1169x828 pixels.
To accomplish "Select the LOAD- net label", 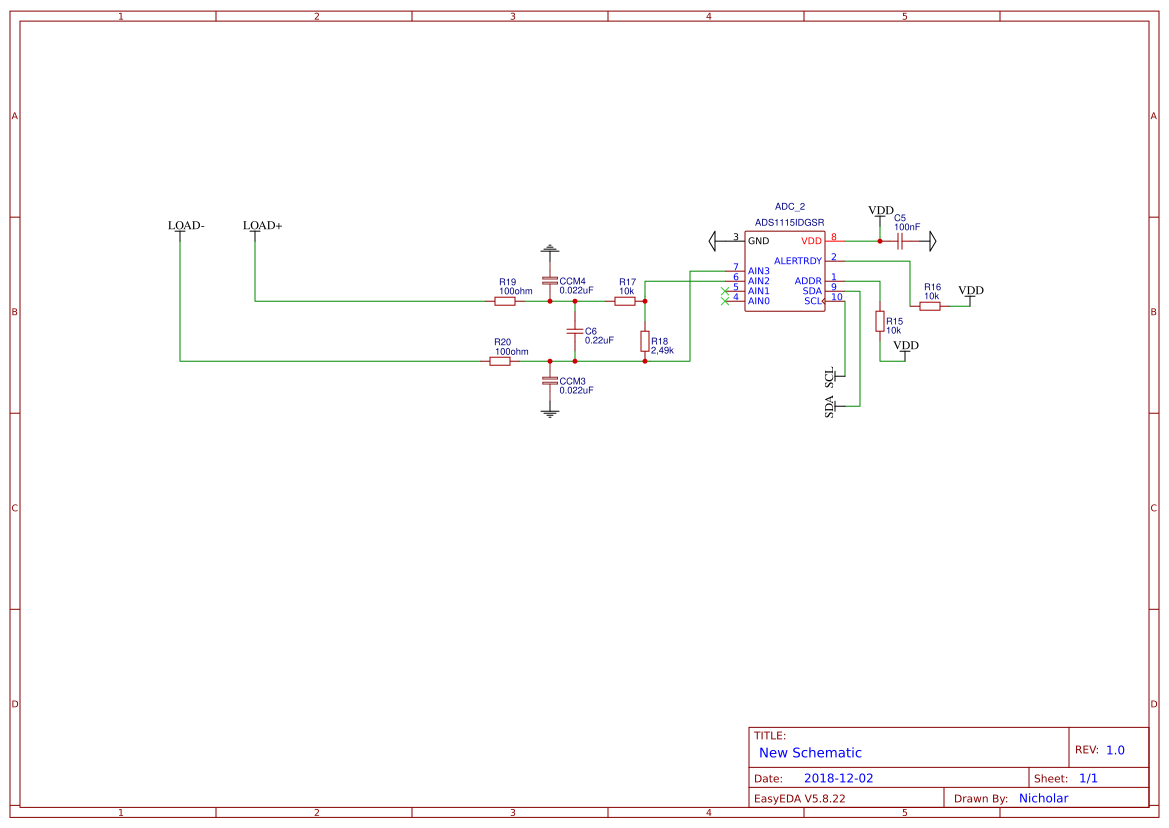I will tap(185, 226).
